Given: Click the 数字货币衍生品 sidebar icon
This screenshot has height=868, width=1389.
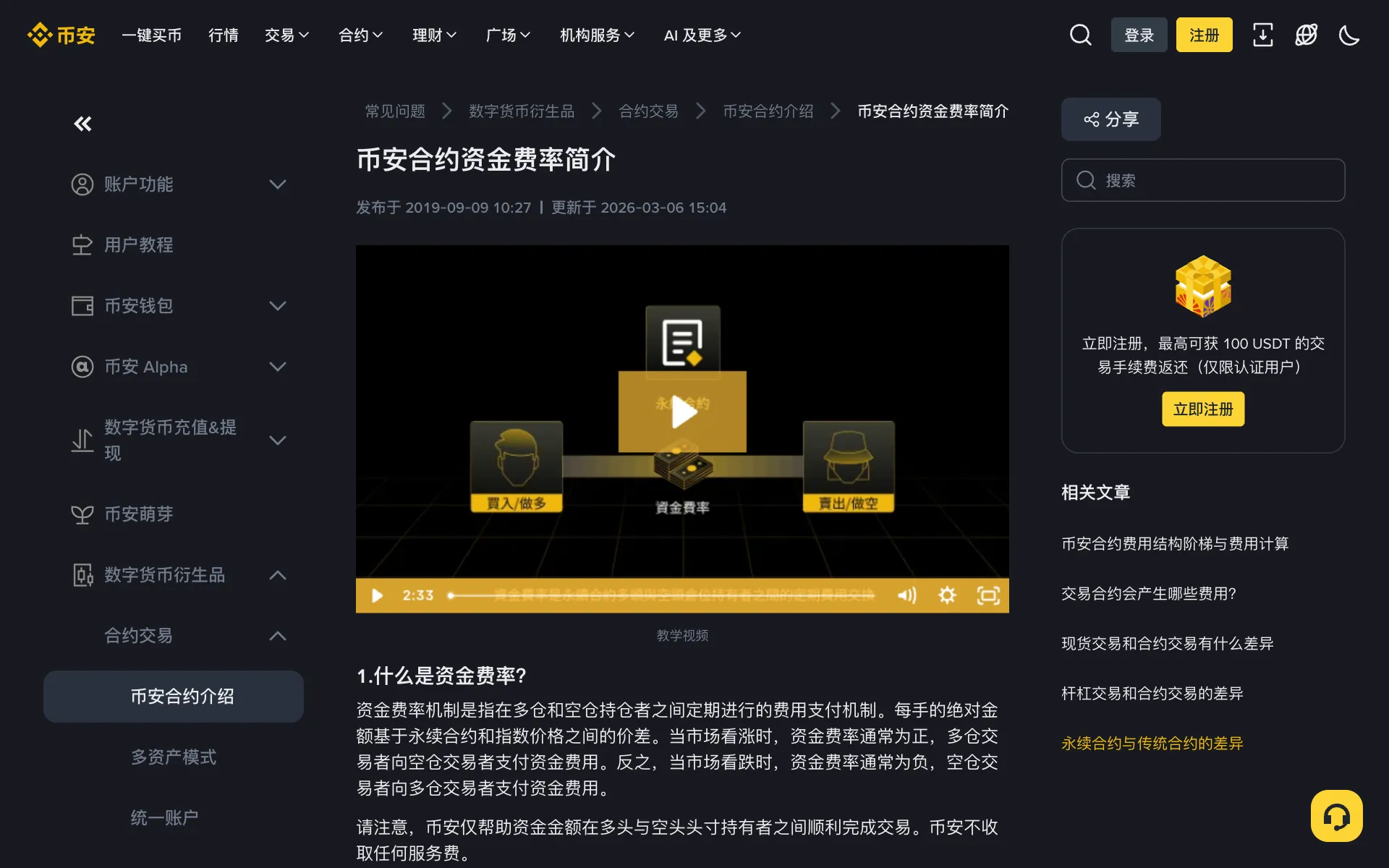Looking at the screenshot, I should point(82,575).
